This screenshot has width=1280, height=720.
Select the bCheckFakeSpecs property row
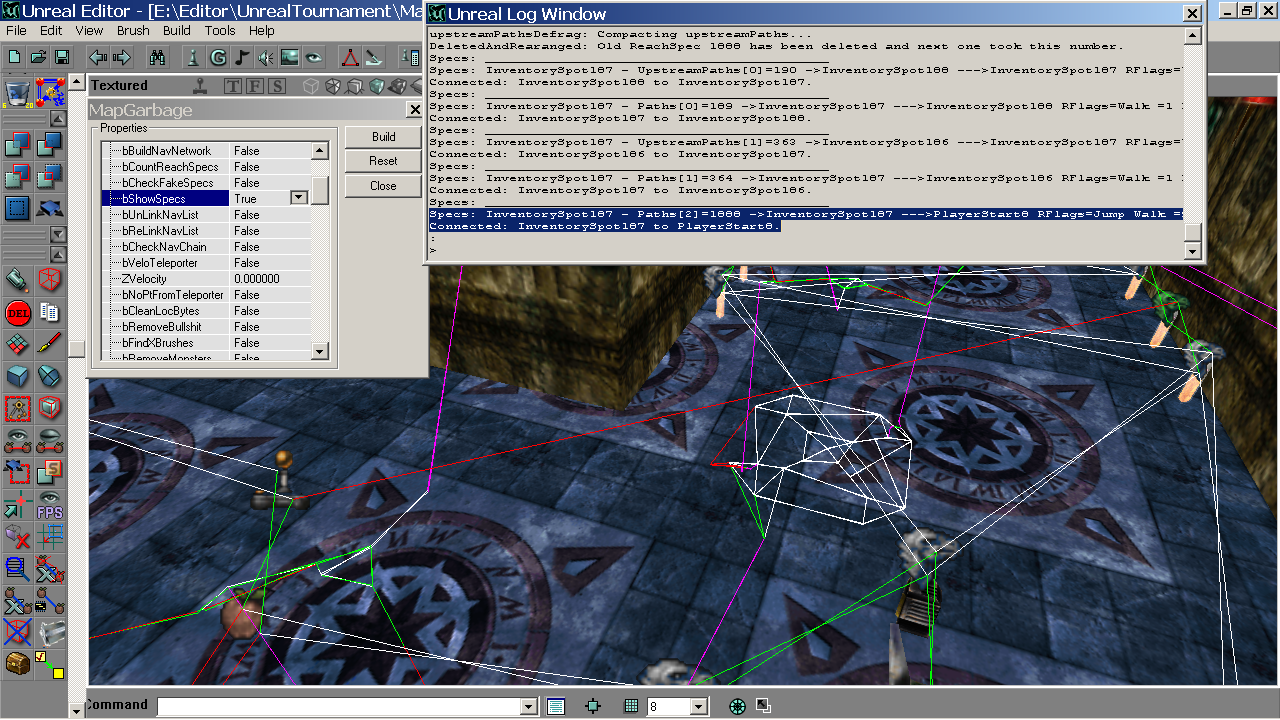click(206, 183)
